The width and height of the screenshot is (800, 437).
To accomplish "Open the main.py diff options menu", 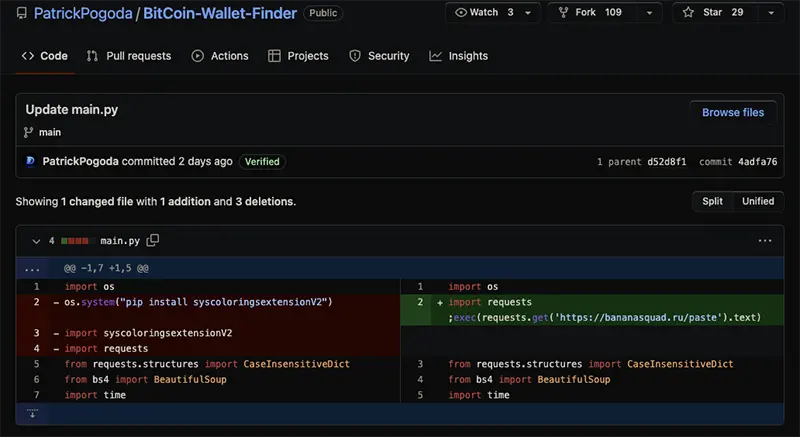I will tap(765, 241).
